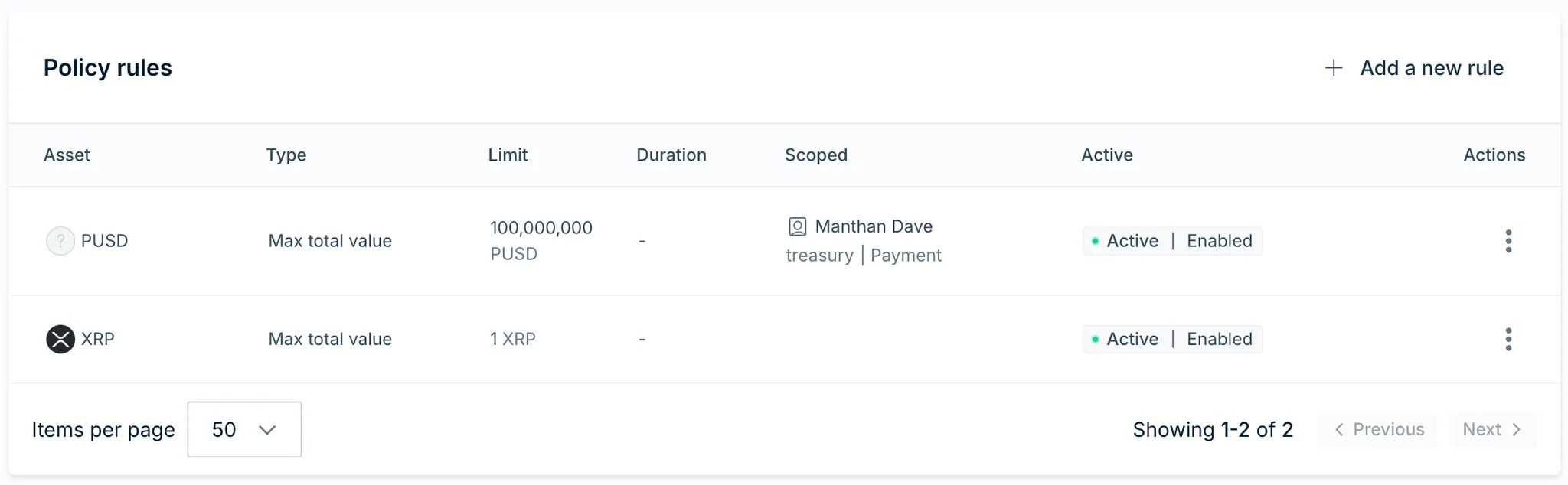The image size is (1568, 485).
Task: Expand the page size selector showing 50
Action: pos(243,429)
